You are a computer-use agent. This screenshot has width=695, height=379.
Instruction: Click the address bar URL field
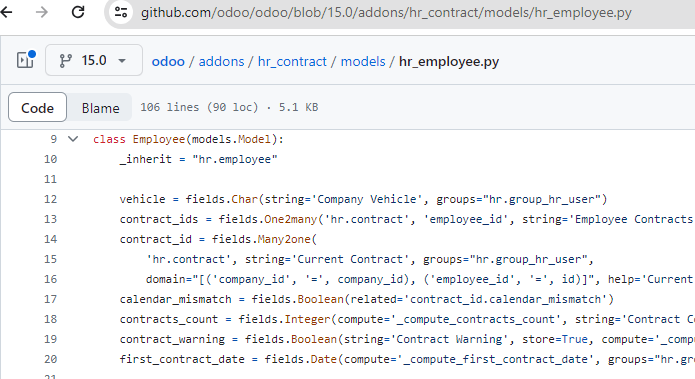pyautogui.click(x=386, y=13)
